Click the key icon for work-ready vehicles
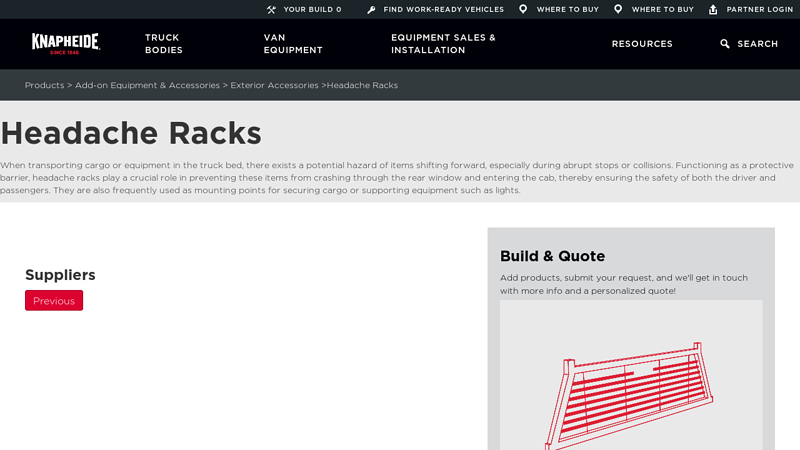The width and height of the screenshot is (800, 450). (x=371, y=9)
